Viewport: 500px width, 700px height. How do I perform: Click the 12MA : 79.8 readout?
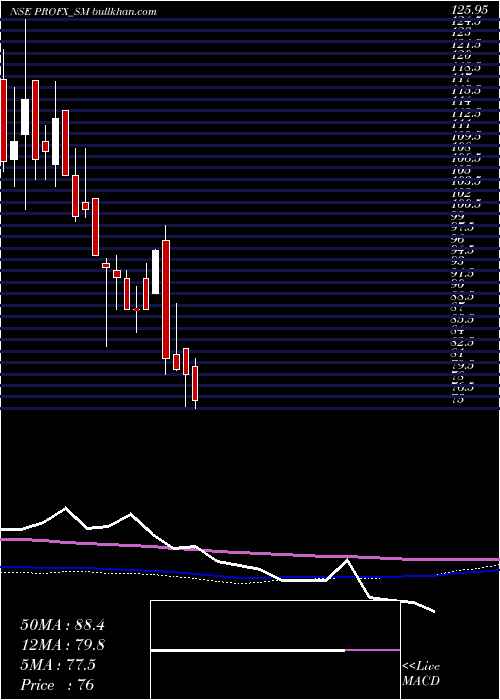(x=62, y=645)
